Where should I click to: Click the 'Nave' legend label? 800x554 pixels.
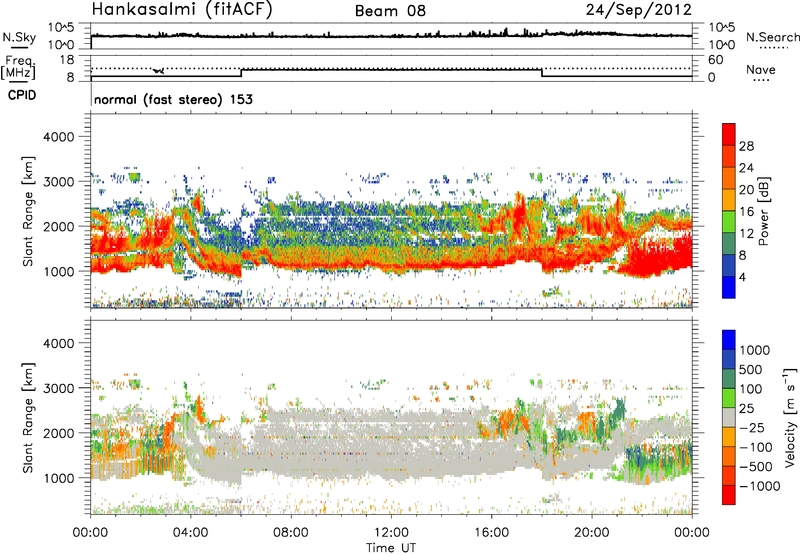pos(761,70)
